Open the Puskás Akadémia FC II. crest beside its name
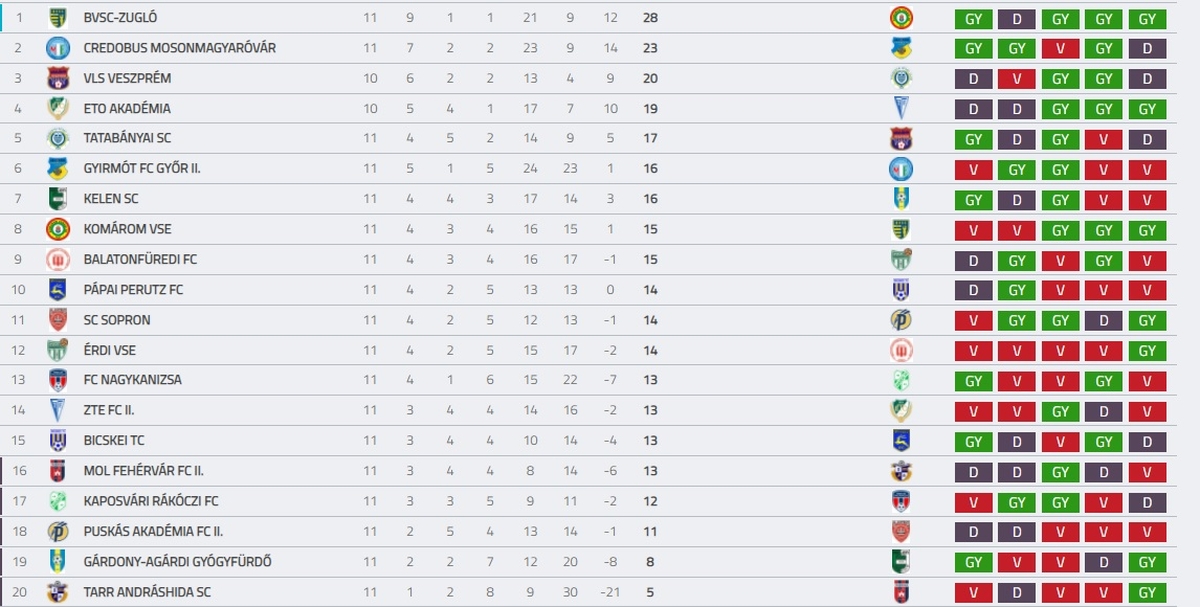The image size is (1200, 607). (57, 531)
